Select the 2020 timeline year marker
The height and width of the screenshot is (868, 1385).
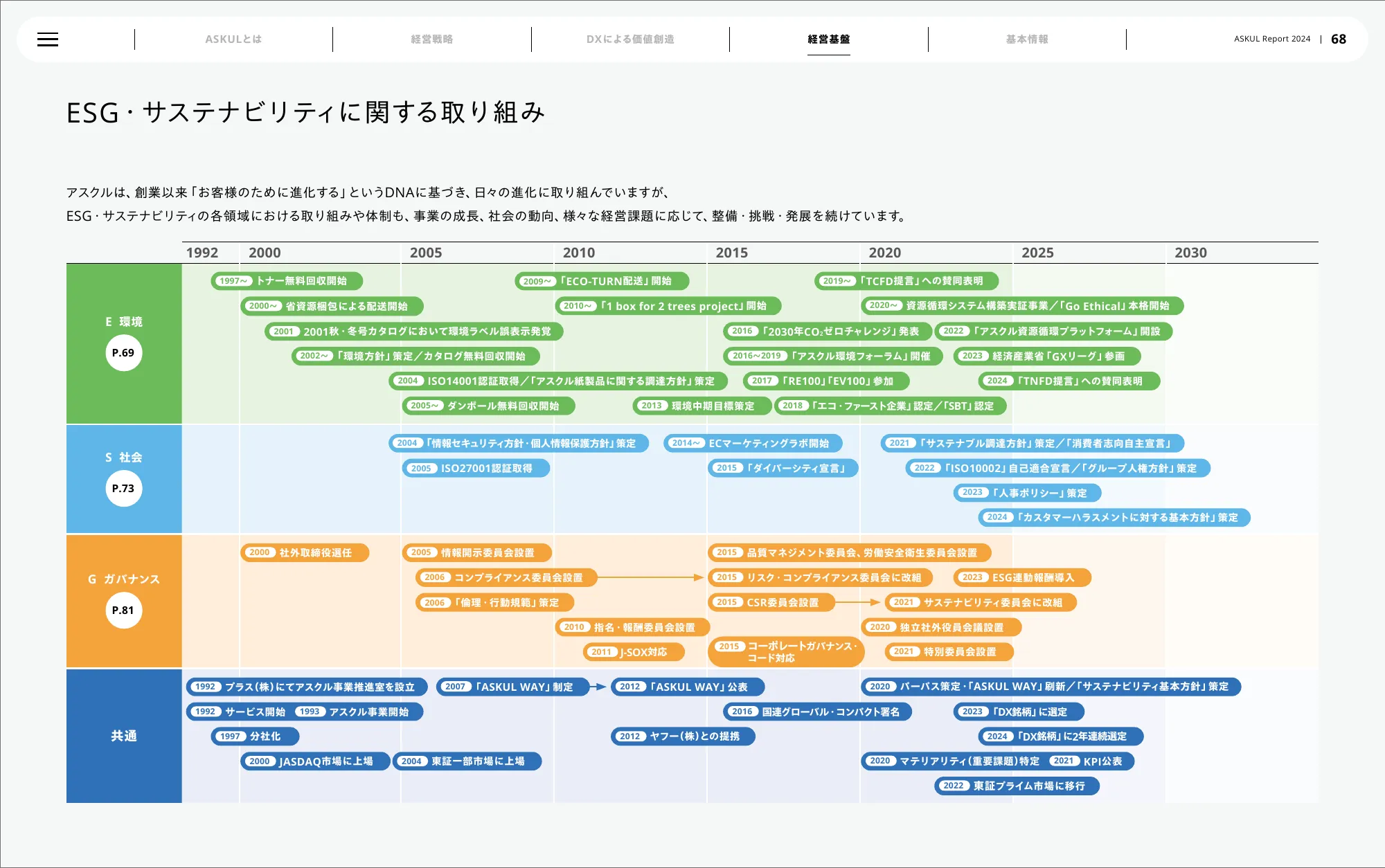coord(884,253)
